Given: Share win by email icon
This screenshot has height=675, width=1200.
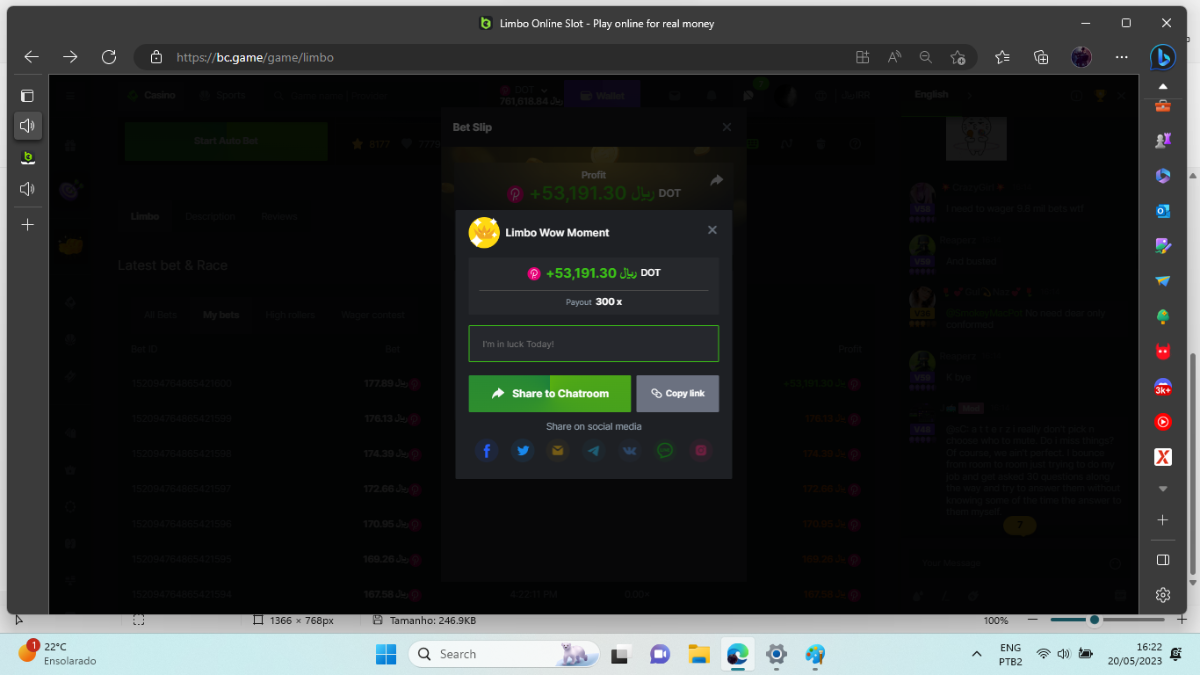Looking at the screenshot, I should coord(558,451).
